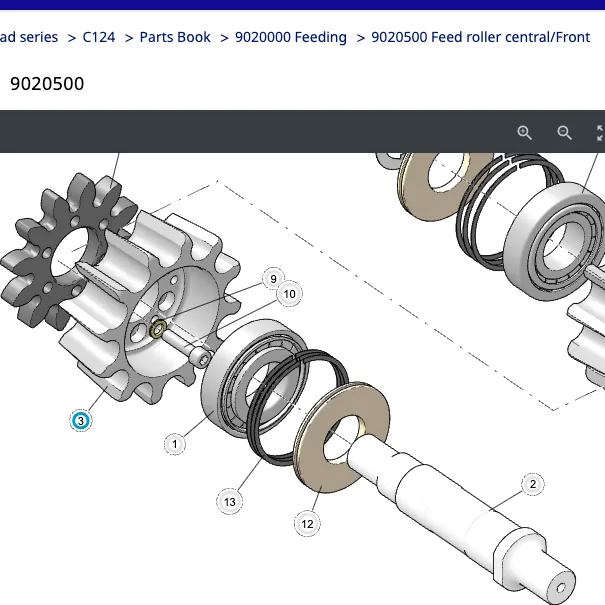This screenshot has width=605, height=605.
Task: Go to Parts Book breadcrumb
Action: click(x=175, y=37)
